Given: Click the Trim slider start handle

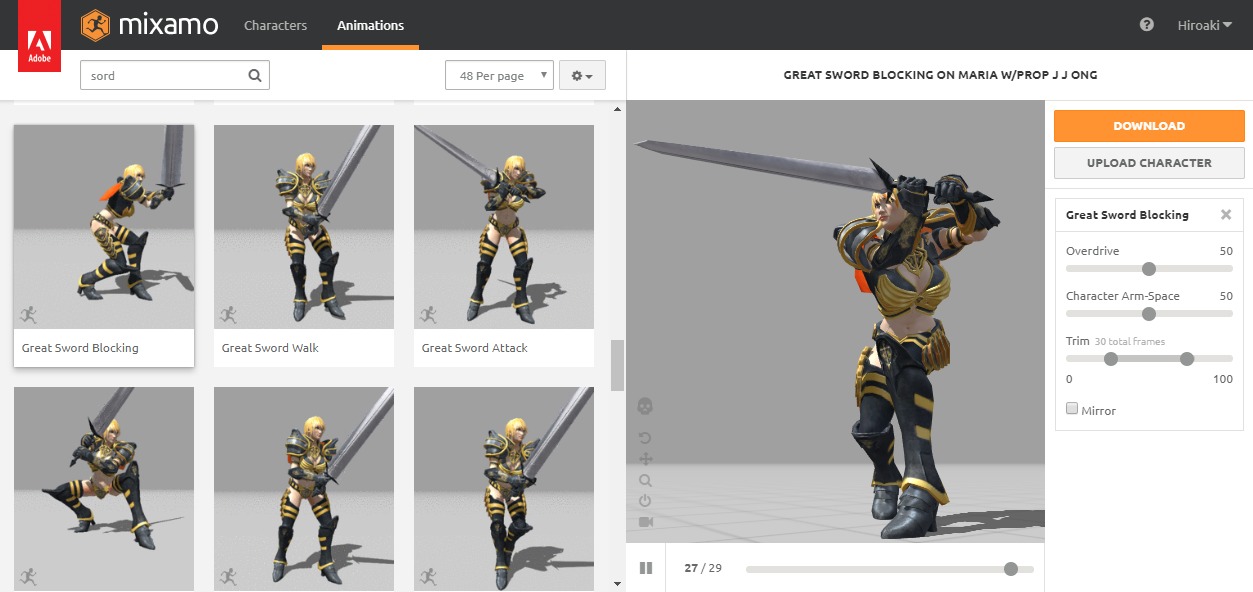Looking at the screenshot, I should tap(1111, 359).
